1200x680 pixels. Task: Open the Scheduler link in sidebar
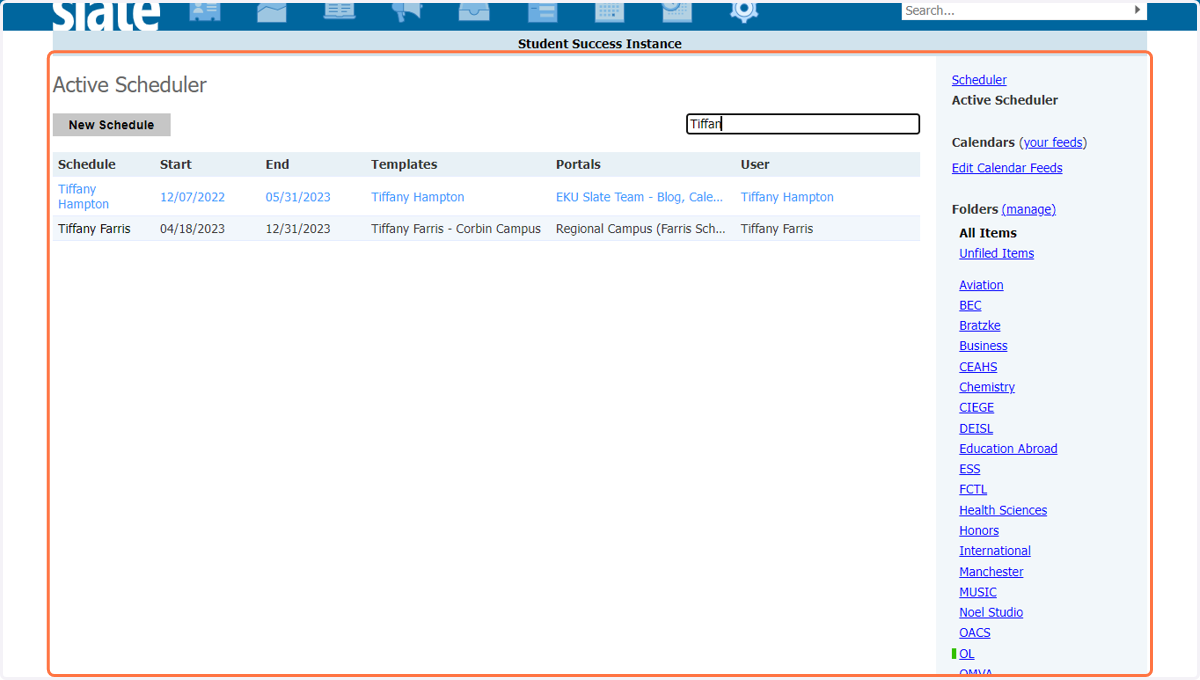[979, 80]
